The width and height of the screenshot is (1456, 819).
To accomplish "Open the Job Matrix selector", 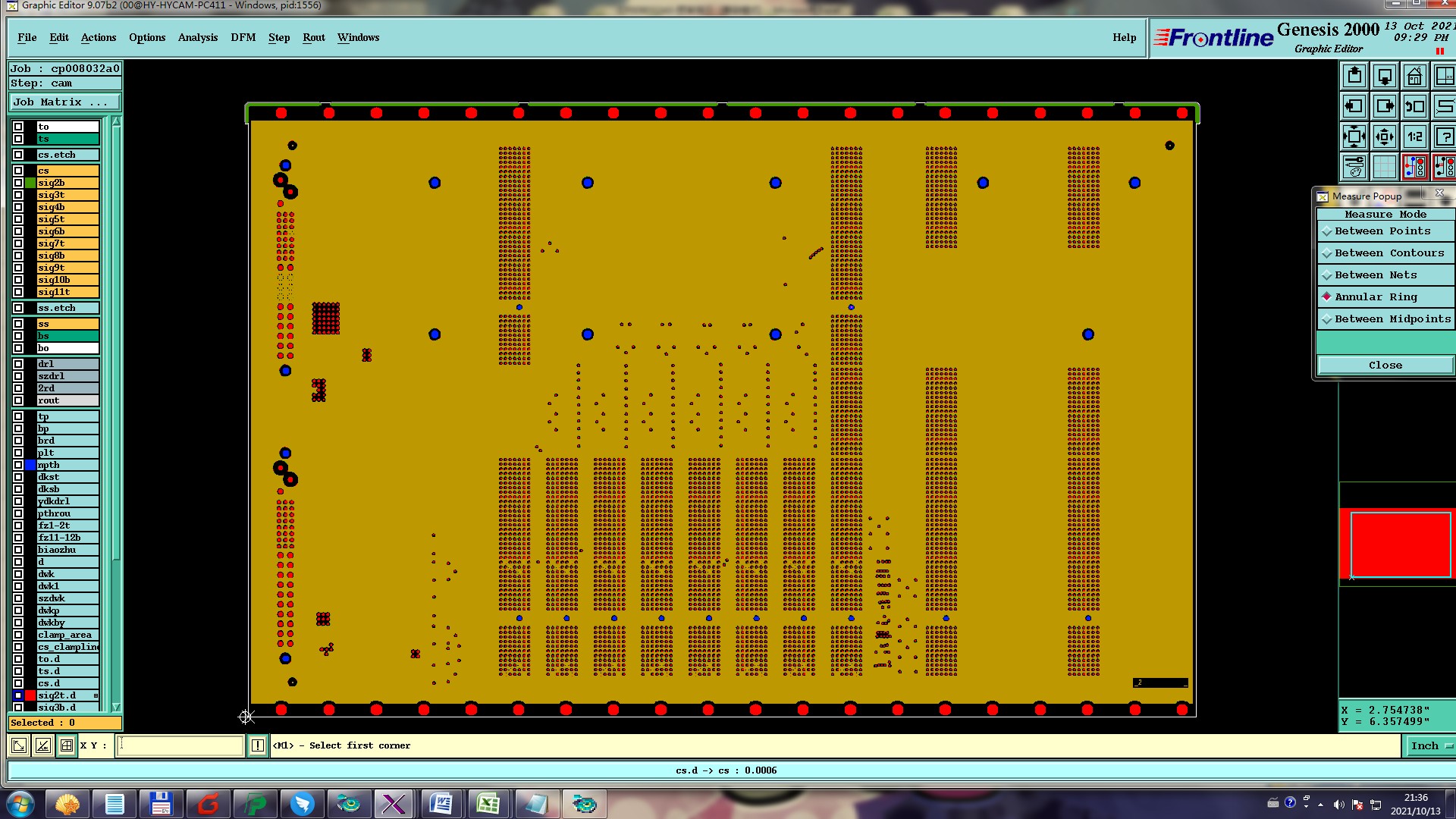I will tap(64, 102).
